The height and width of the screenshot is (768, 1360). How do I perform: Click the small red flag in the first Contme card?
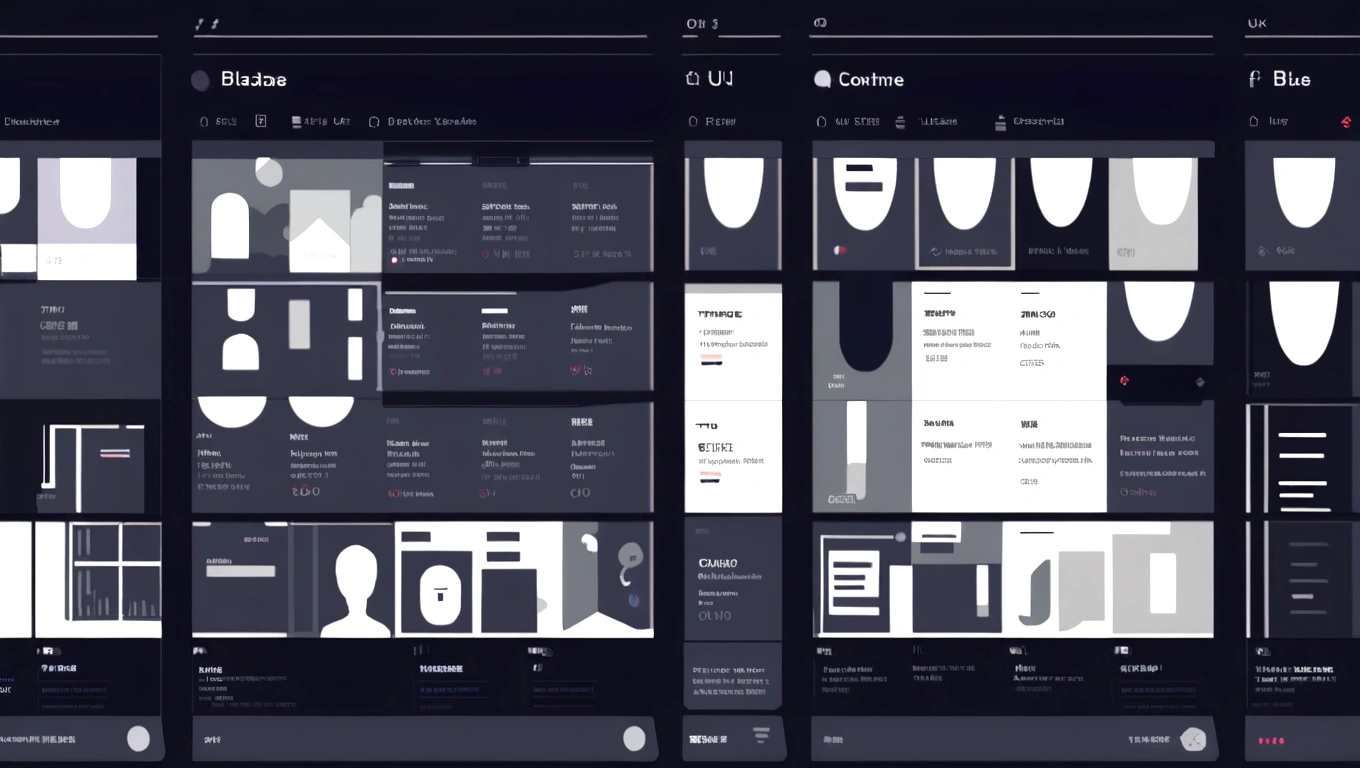click(x=839, y=251)
